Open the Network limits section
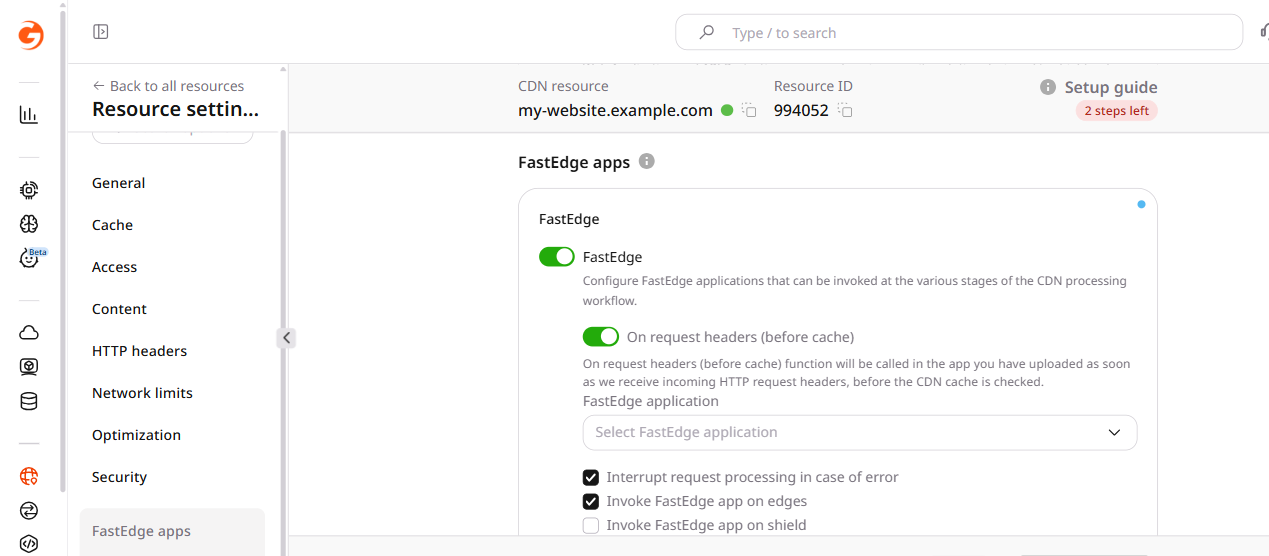This screenshot has height=556, width=1269. tap(142, 393)
